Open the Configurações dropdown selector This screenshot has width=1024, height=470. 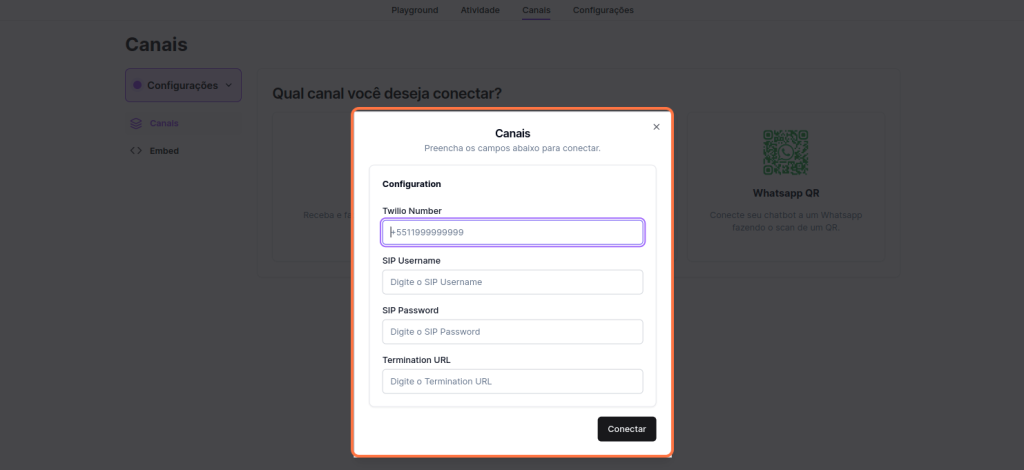point(183,85)
